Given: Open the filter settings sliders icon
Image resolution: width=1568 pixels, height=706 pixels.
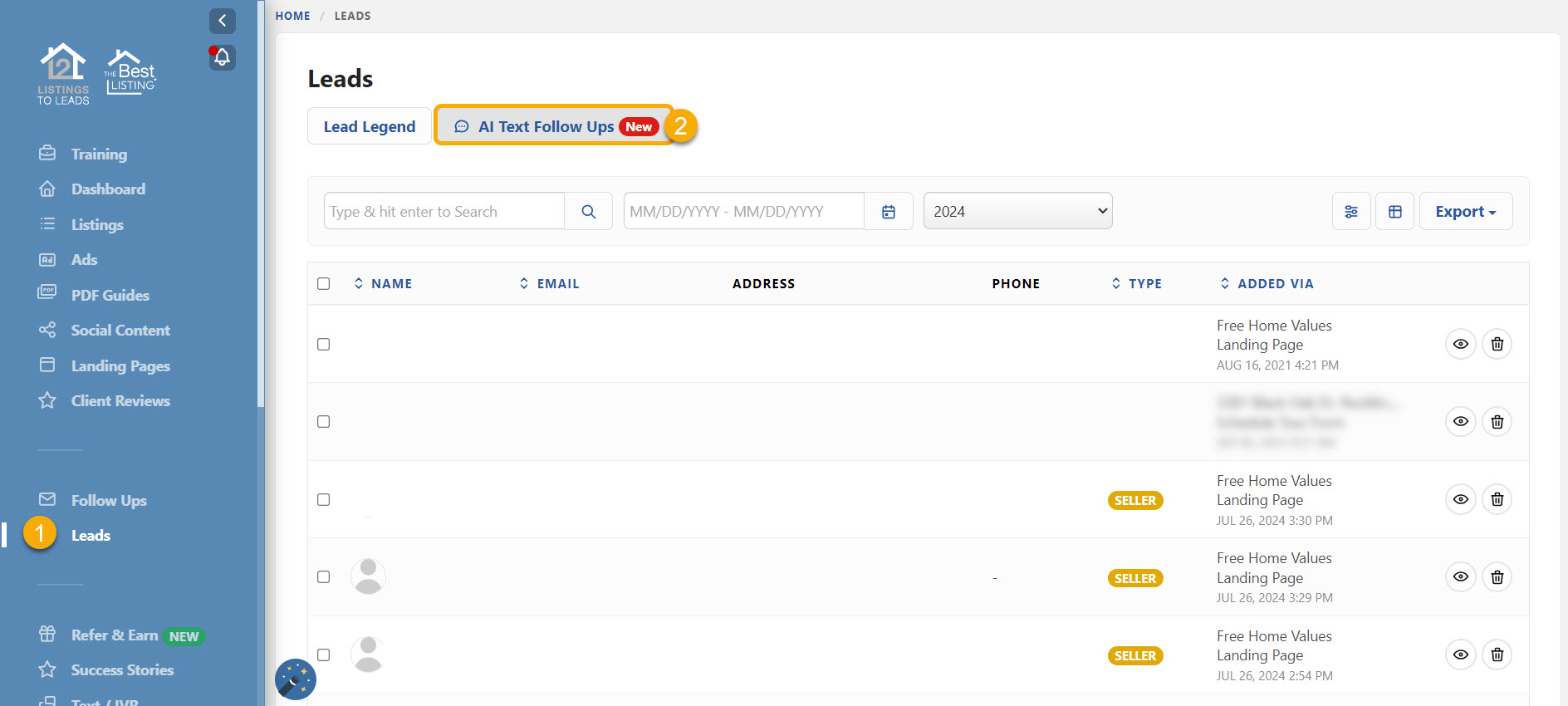Looking at the screenshot, I should (1351, 212).
